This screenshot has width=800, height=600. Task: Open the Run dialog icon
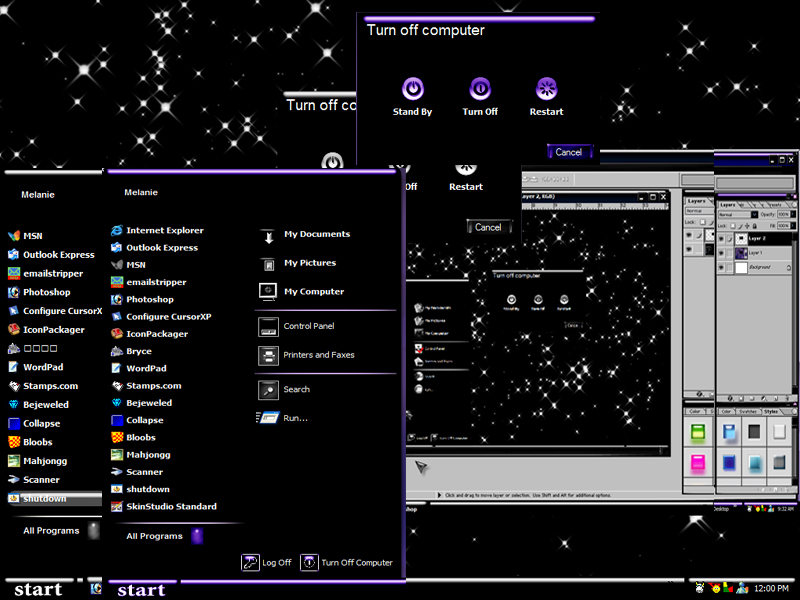point(268,418)
